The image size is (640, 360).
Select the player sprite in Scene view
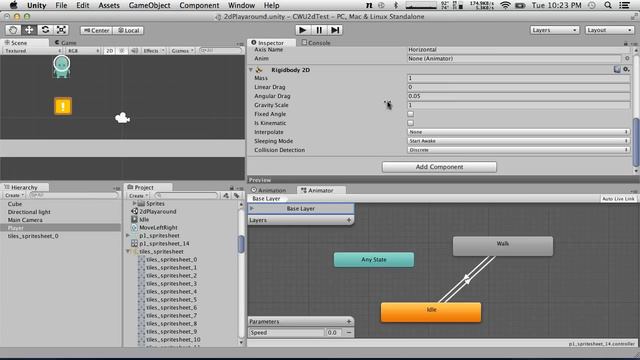[62, 67]
